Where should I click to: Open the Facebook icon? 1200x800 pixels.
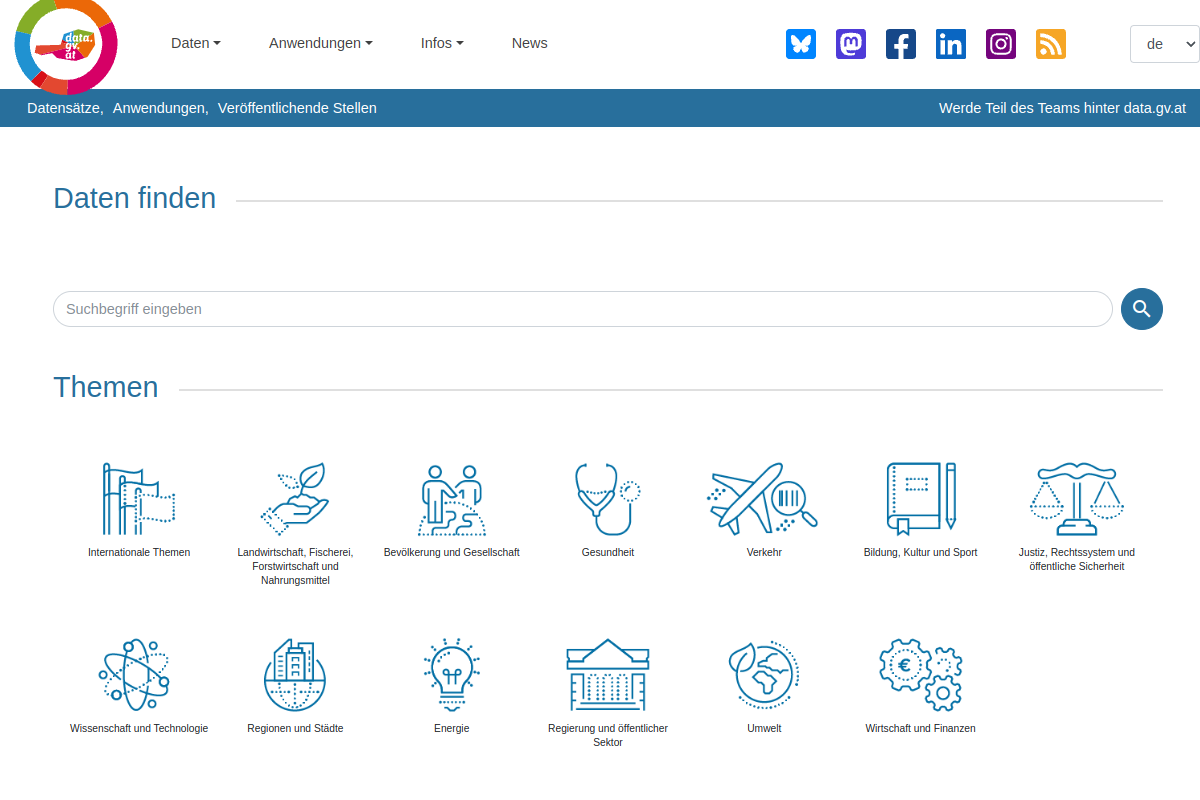pyautogui.click(x=901, y=44)
